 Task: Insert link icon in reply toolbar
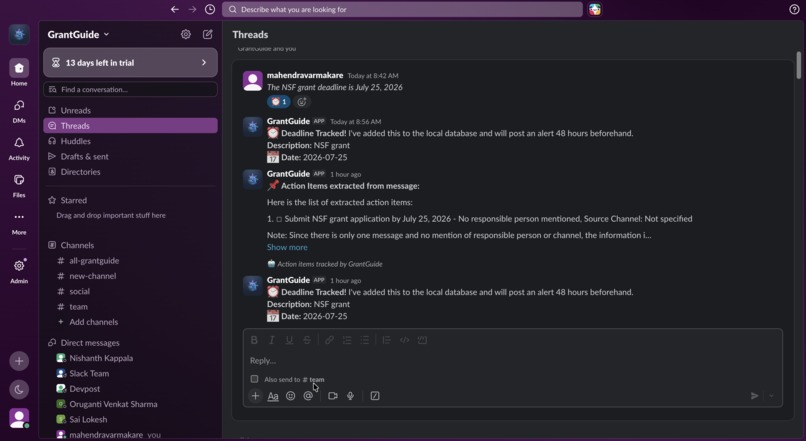point(329,340)
